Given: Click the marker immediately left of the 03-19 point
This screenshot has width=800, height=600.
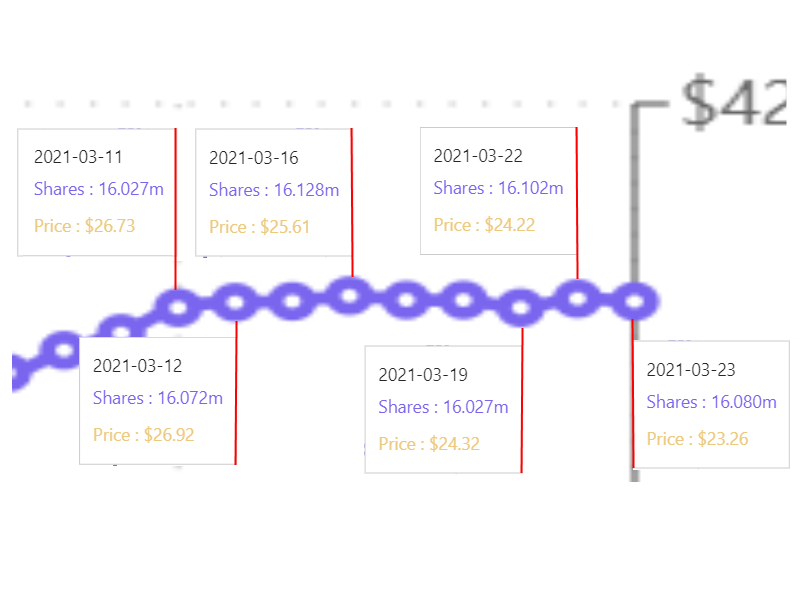Looking at the screenshot, I should [x=463, y=298].
